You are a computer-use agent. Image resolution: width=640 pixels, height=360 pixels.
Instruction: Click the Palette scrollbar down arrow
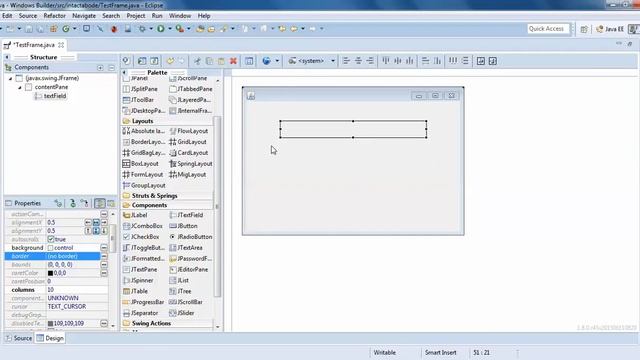(x=218, y=327)
